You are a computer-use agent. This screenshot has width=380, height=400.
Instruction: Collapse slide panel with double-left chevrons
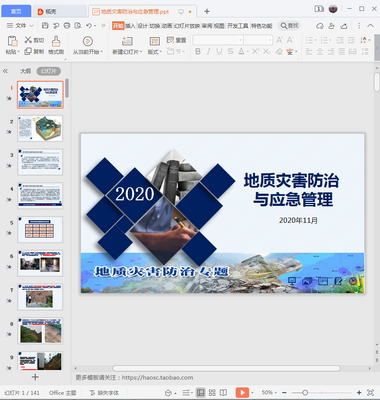pyautogui.click(x=5, y=71)
